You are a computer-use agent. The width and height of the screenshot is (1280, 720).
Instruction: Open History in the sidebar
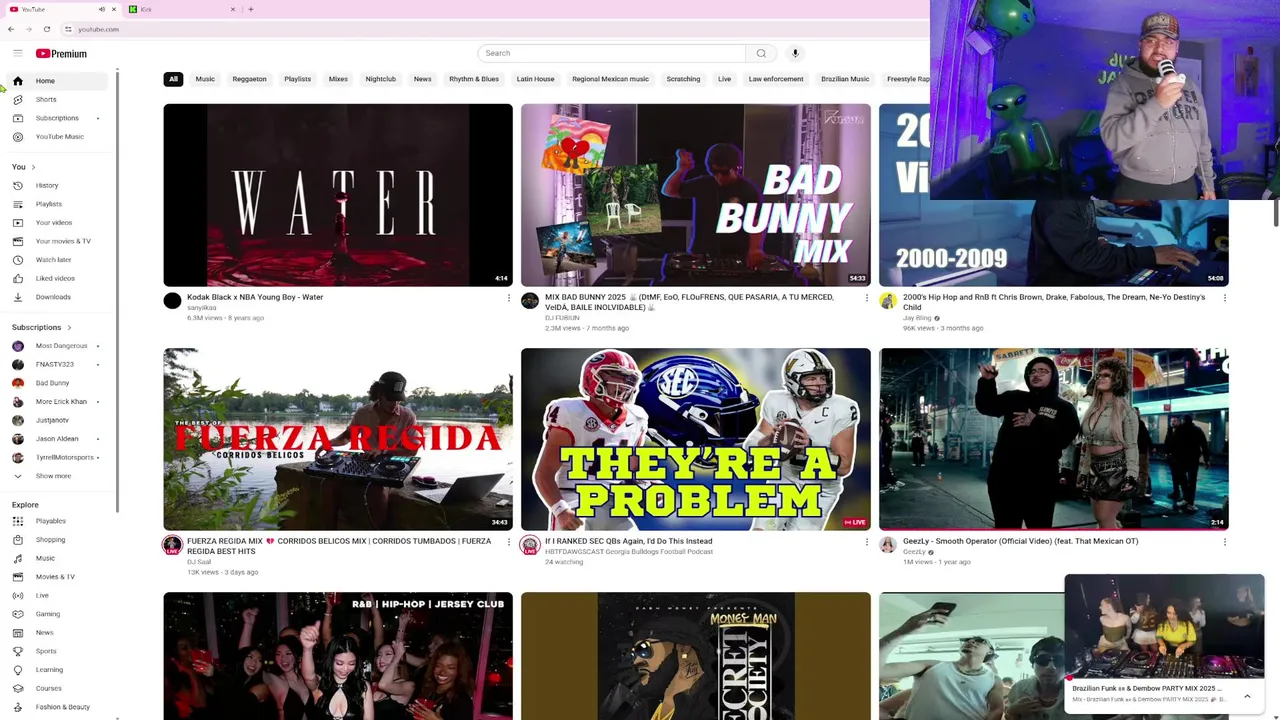pyautogui.click(x=58, y=185)
